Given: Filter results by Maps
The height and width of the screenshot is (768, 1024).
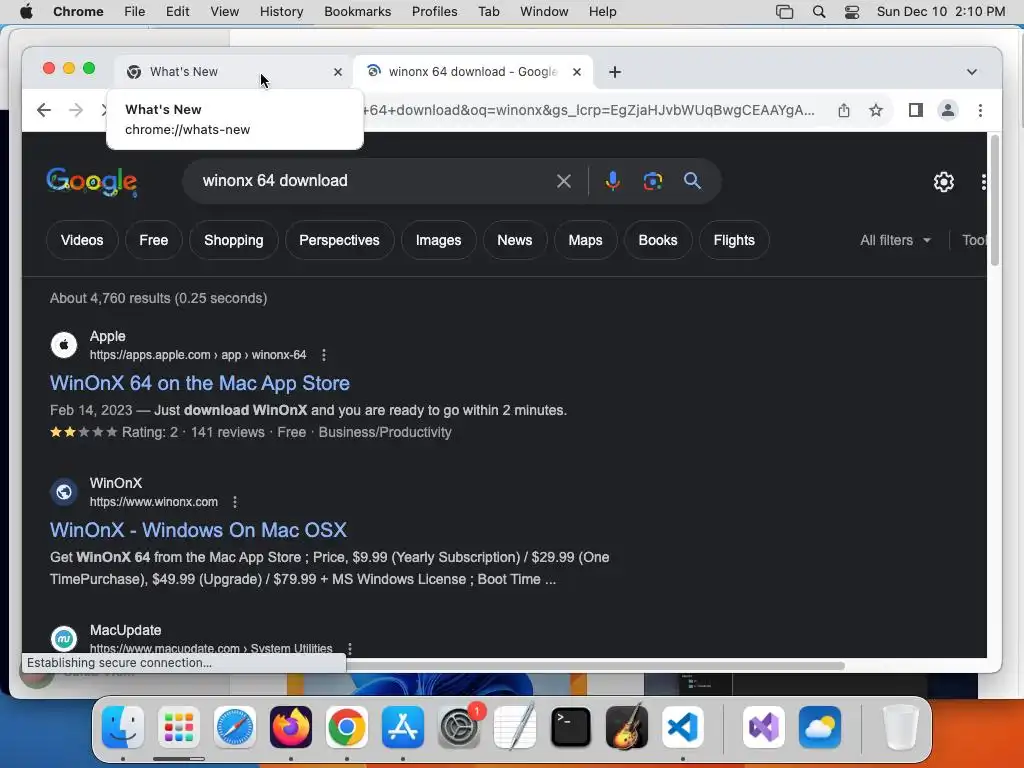Looking at the screenshot, I should click(x=585, y=240).
